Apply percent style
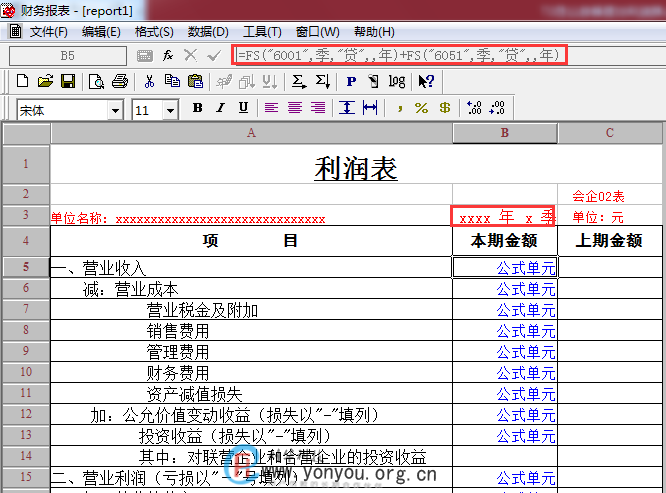This screenshot has width=666, height=493. [x=421, y=107]
